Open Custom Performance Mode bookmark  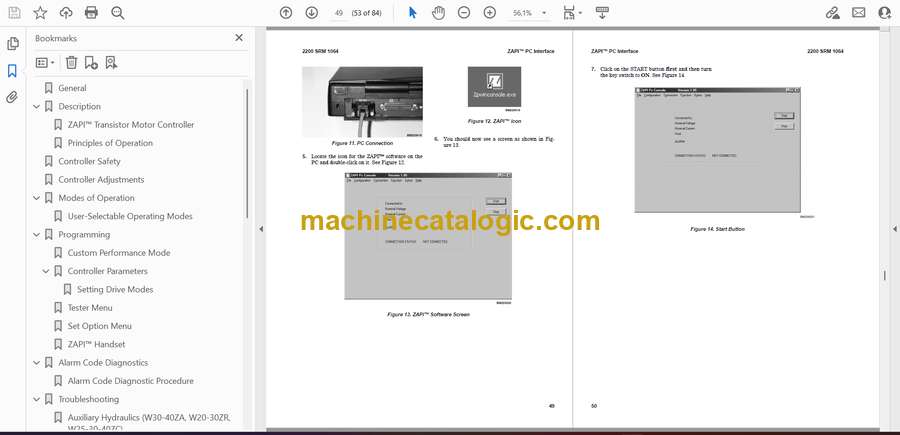tap(119, 253)
